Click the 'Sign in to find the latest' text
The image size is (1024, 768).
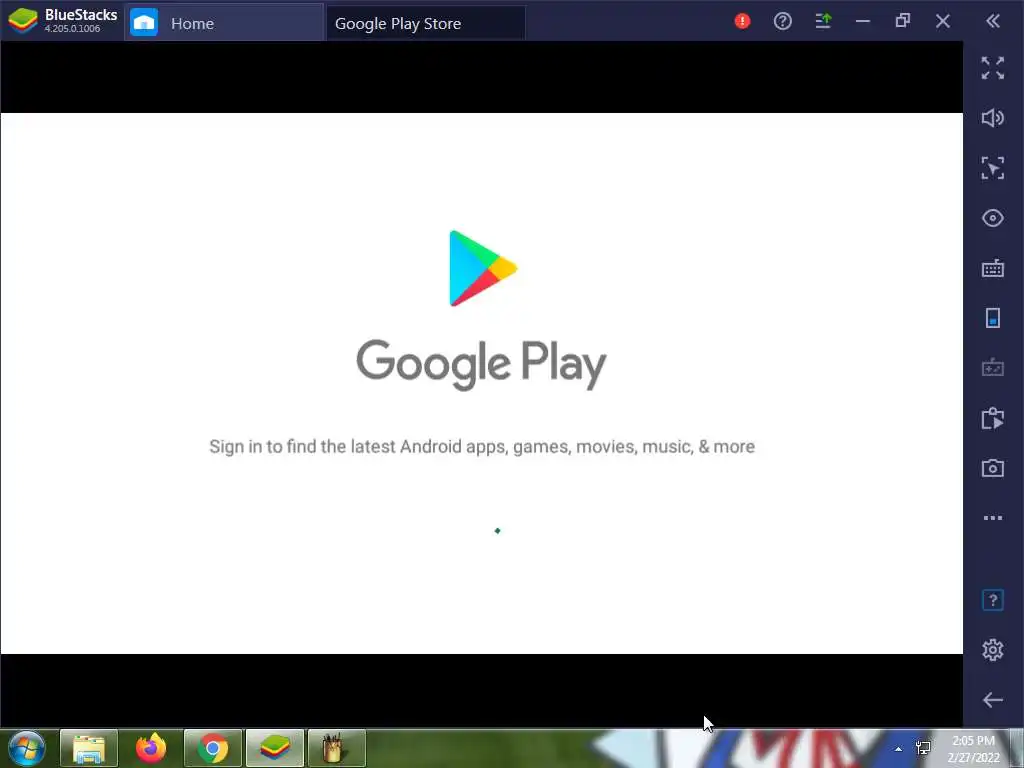[481, 447]
